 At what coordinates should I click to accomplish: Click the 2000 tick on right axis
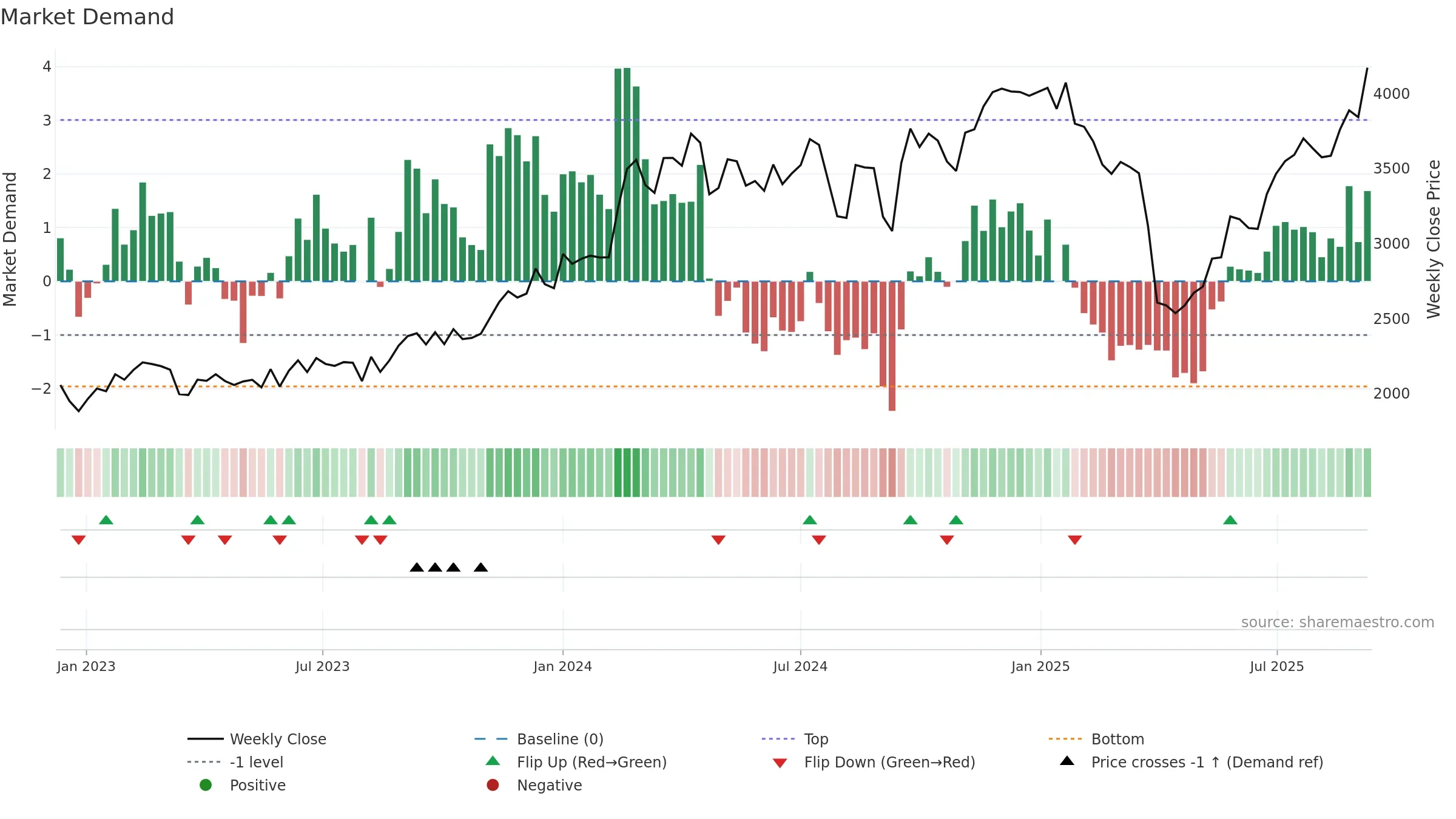coord(1392,394)
